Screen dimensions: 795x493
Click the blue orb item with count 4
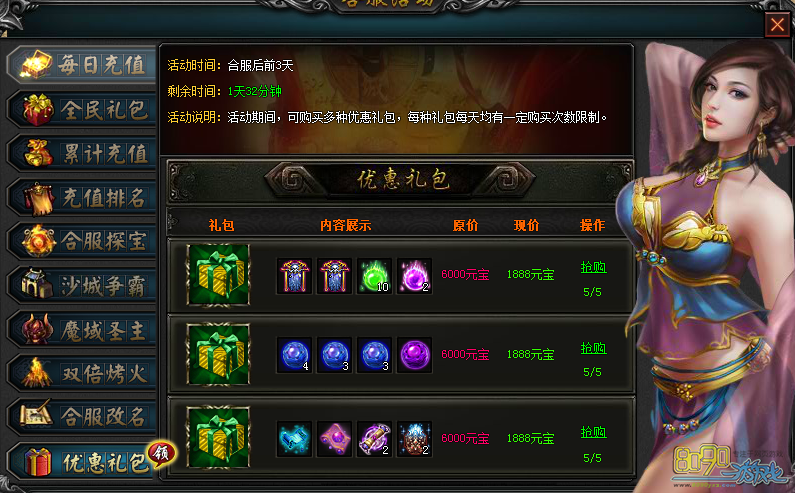294,355
